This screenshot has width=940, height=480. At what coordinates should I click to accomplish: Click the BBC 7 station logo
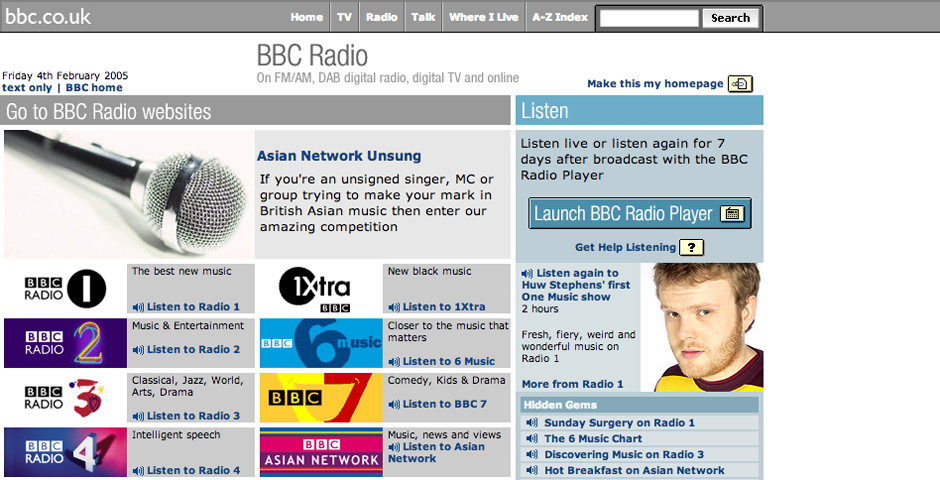coord(321,398)
